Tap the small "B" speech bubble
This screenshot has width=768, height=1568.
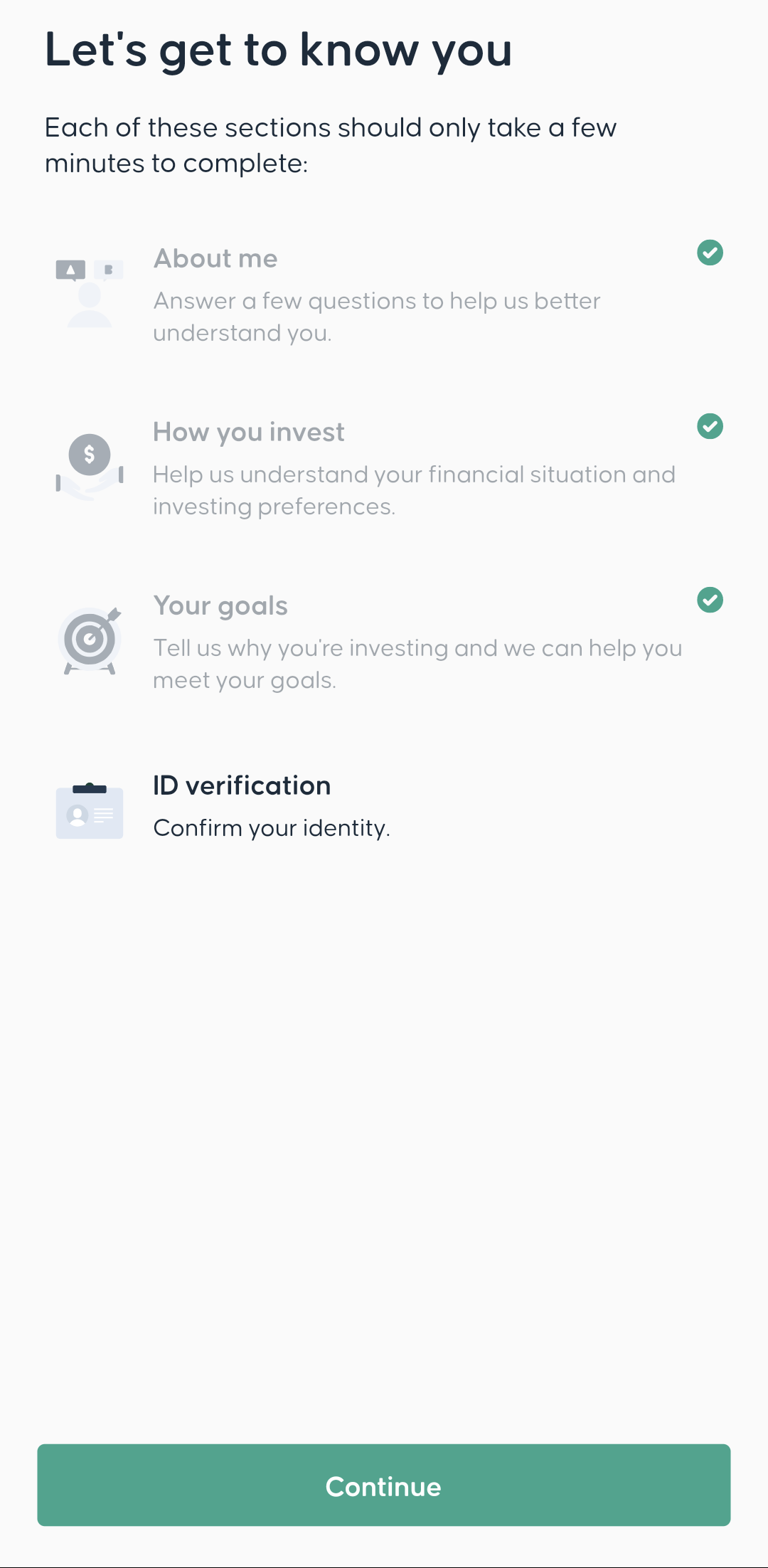(109, 270)
